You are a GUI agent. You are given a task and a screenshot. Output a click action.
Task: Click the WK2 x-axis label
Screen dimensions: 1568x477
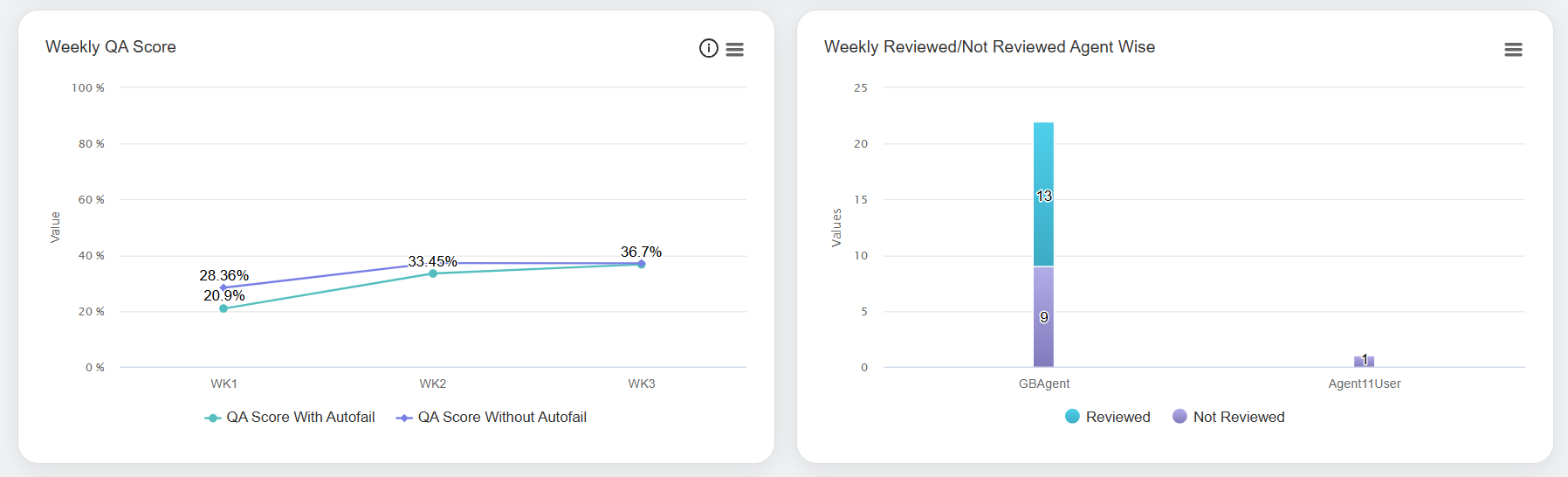pos(433,384)
